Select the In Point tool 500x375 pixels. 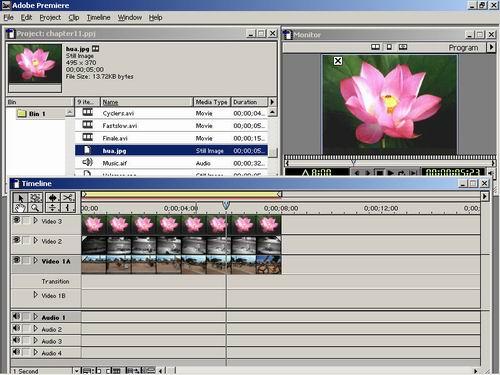68,208
